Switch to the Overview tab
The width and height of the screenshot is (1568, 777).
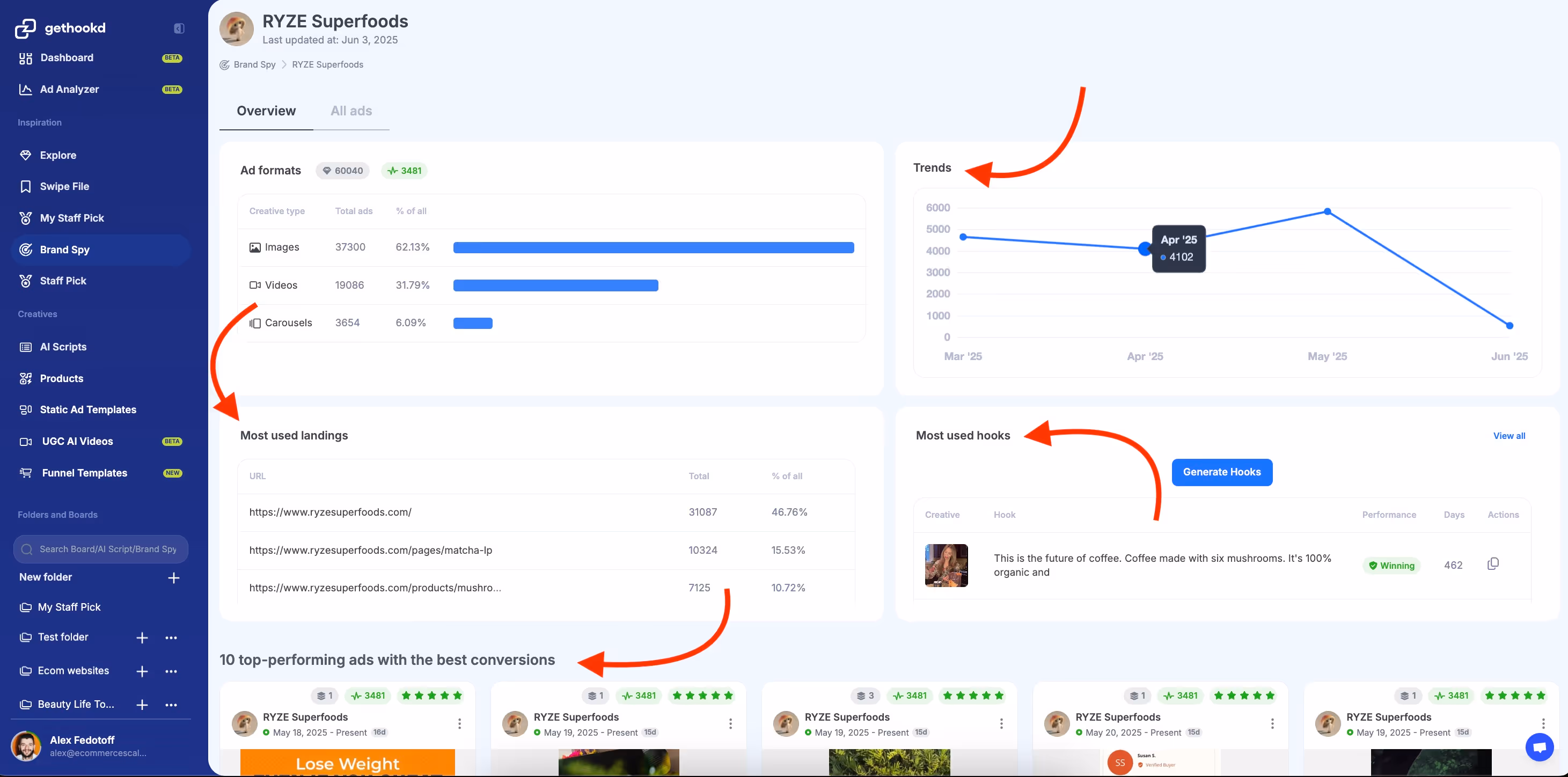266,111
